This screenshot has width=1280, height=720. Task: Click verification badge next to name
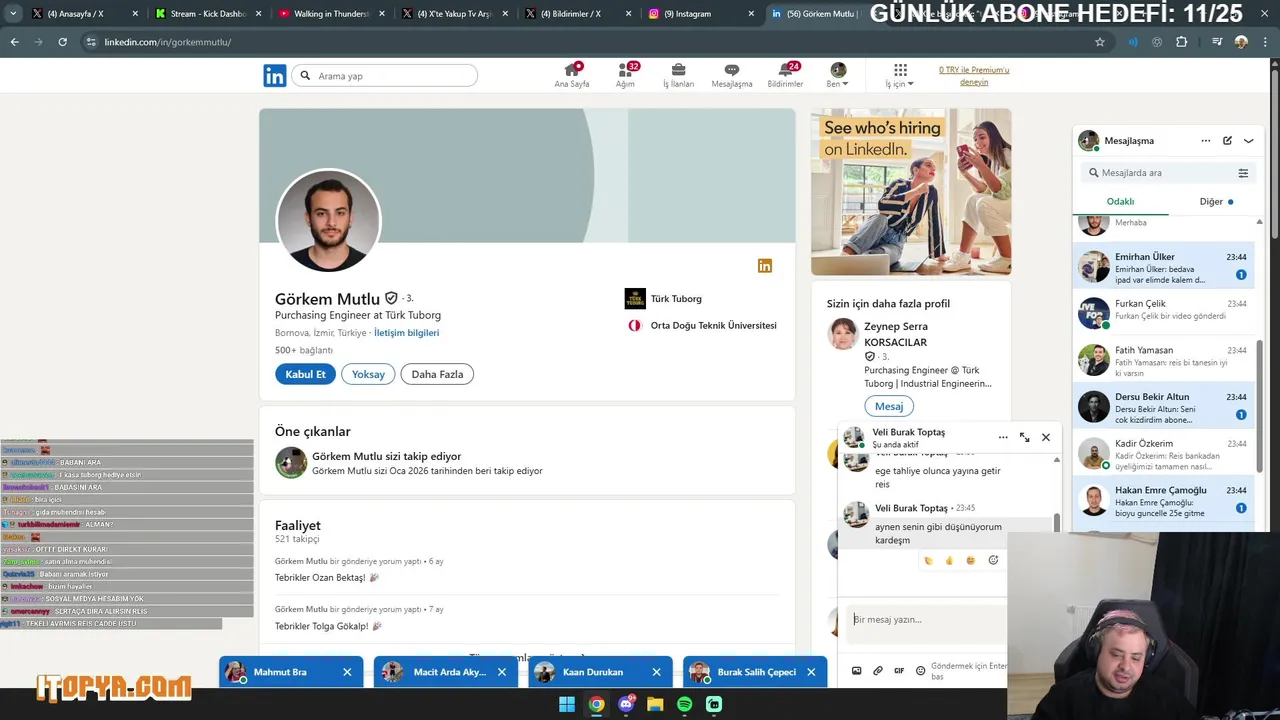(x=391, y=298)
